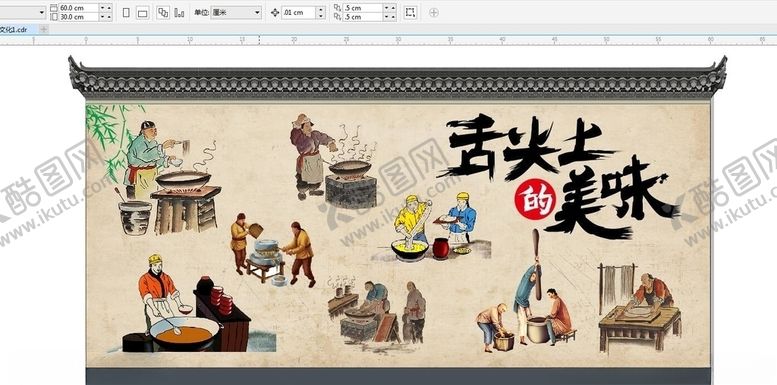Apply layout to all pages icon
The height and width of the screenshot is (385, 777).
point(163,12)
